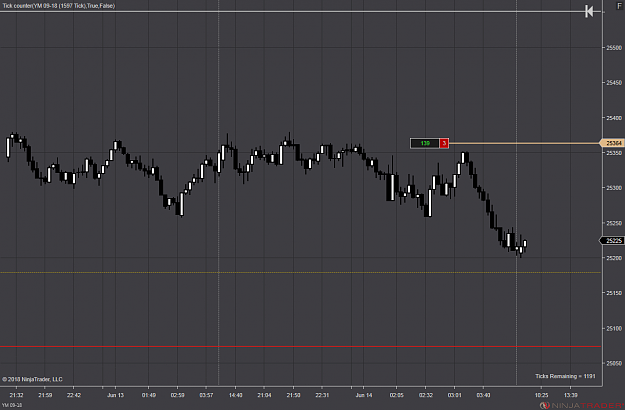Click the 22:42 time axis label
This screenshot has width=625, height=410.
pos(74,395)
